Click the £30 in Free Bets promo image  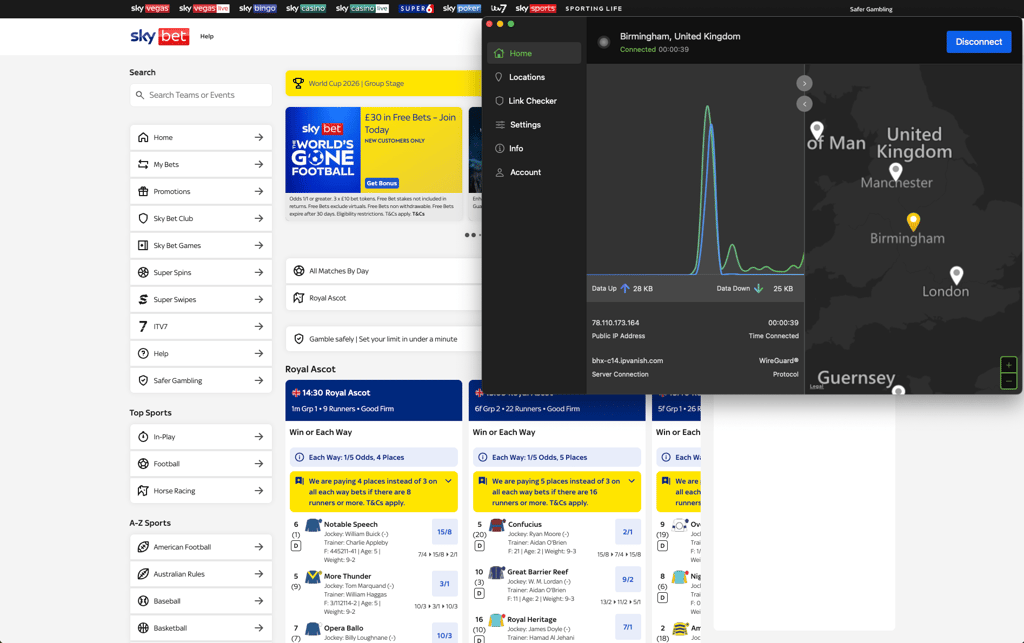323,150
